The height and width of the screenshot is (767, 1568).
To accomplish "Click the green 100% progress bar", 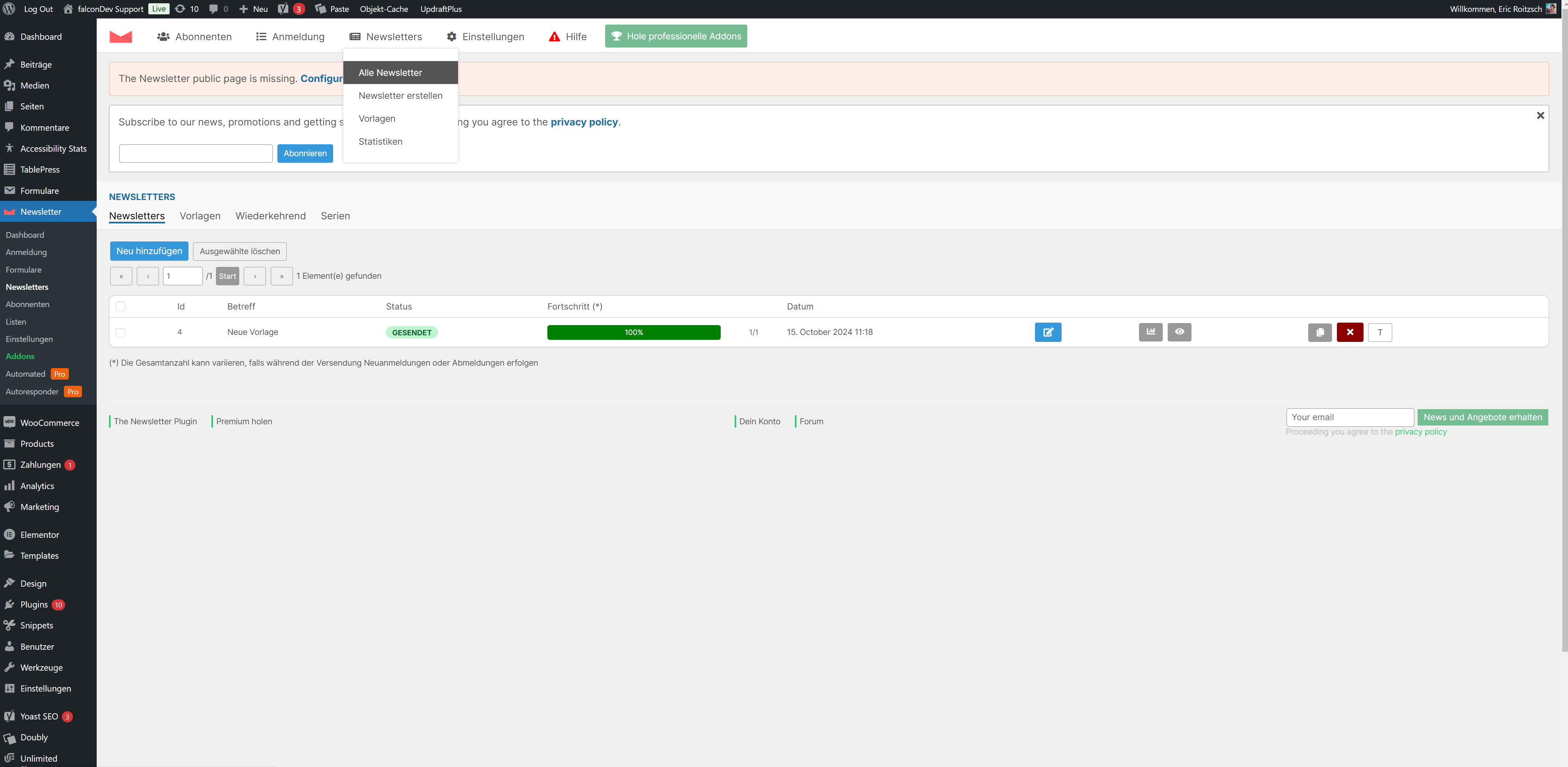I will 633,332.
